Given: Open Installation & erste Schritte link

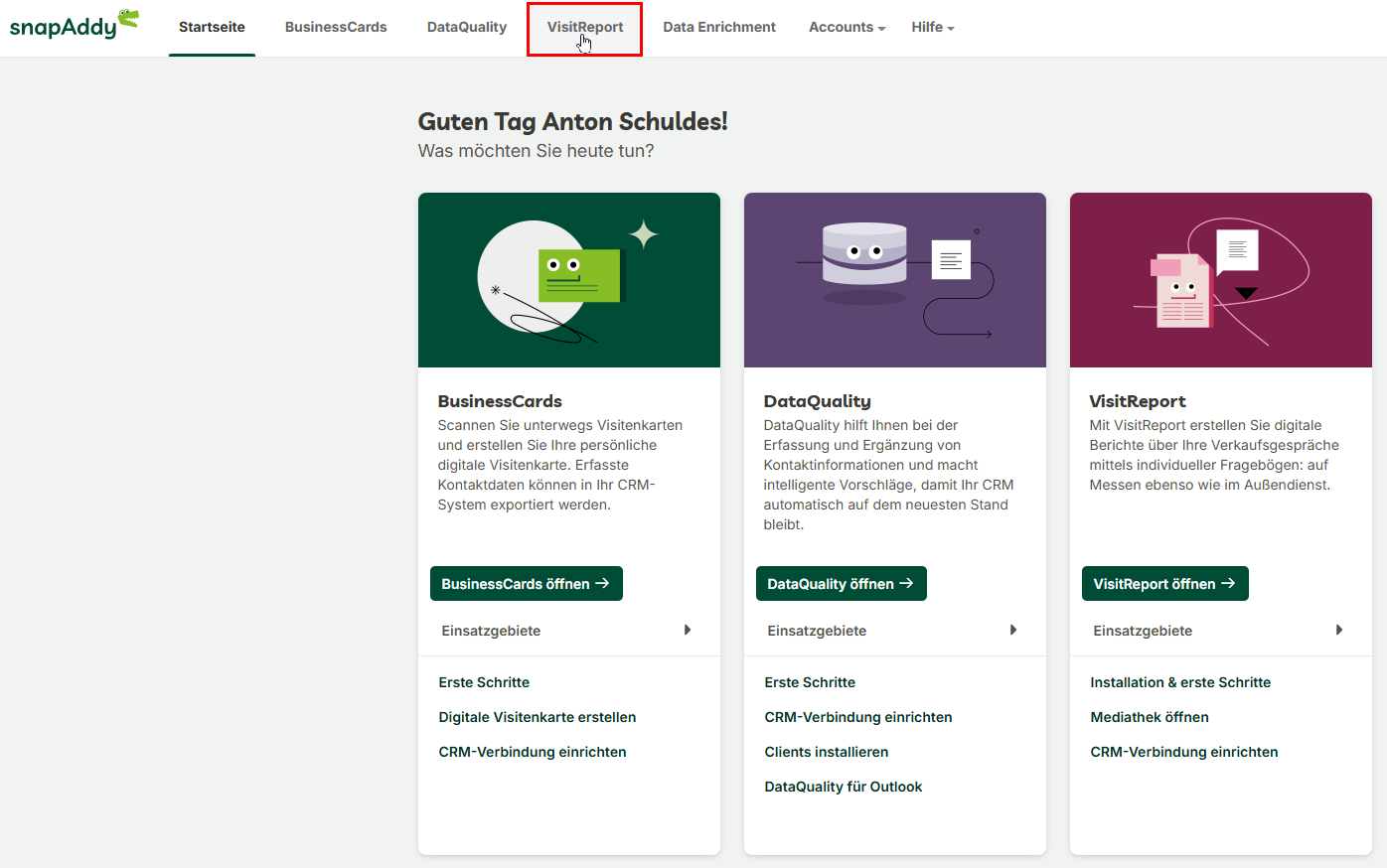Looking at the screenshot, I should (x=1180, y=682).
